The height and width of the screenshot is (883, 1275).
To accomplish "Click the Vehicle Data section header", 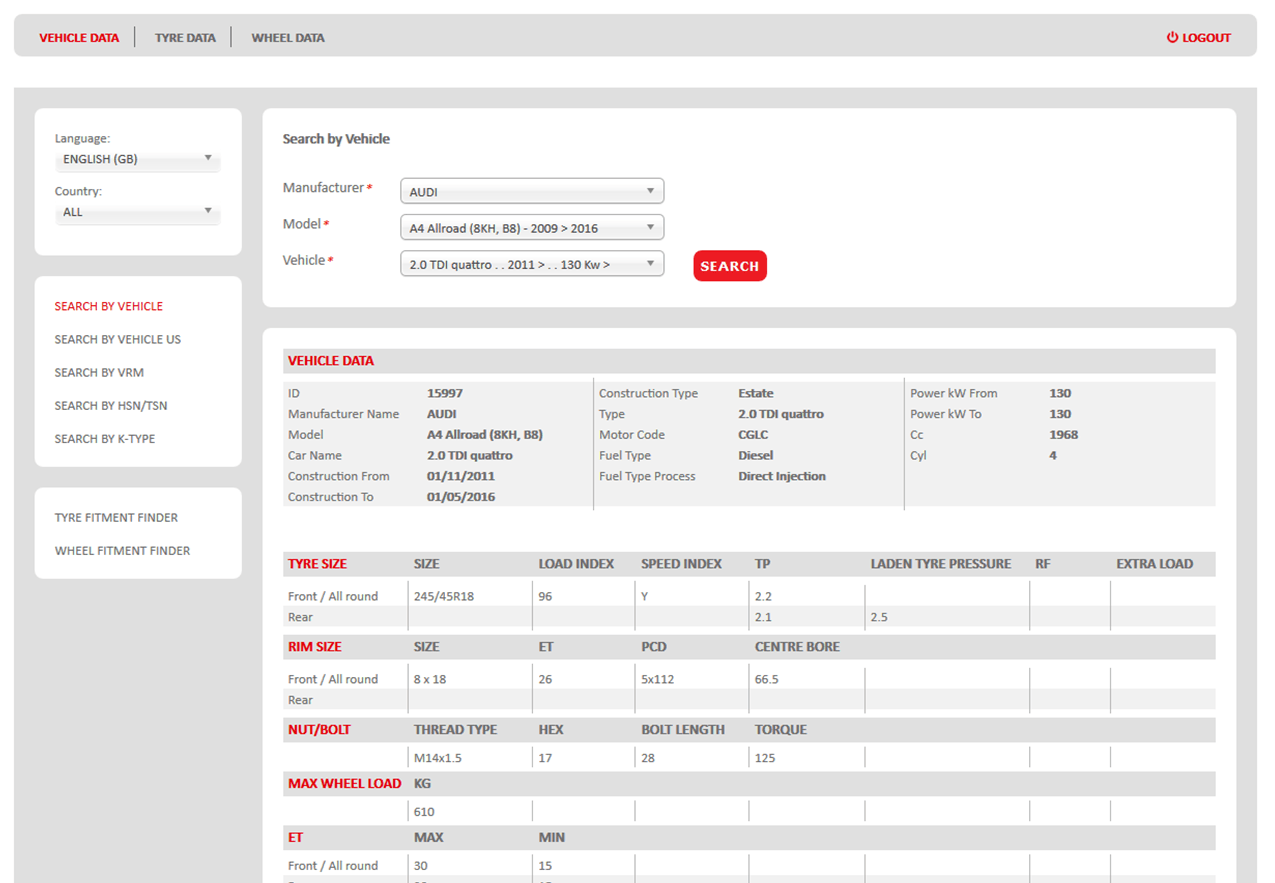I will pyautogui.click(x=331, y=361).
